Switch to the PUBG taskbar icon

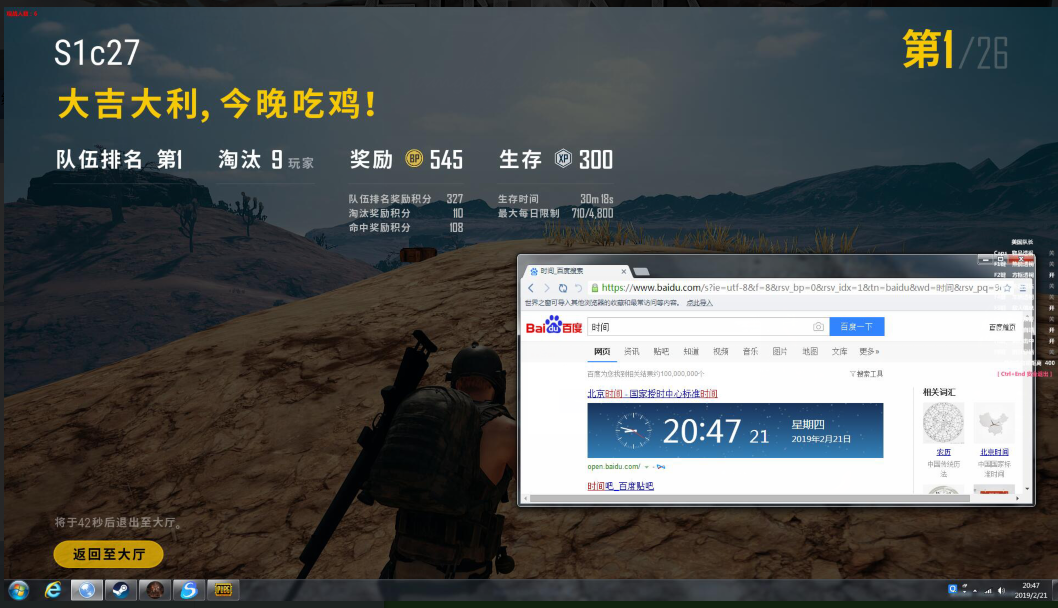[223, 590]
